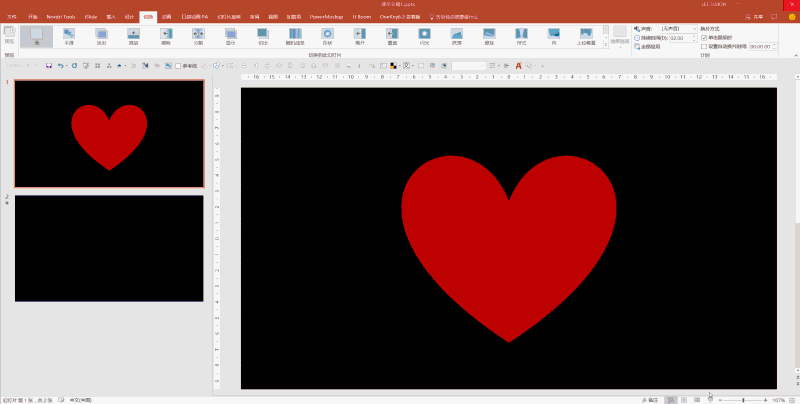
Task: Click the red letter A text icon
Action: coord(518,66)
